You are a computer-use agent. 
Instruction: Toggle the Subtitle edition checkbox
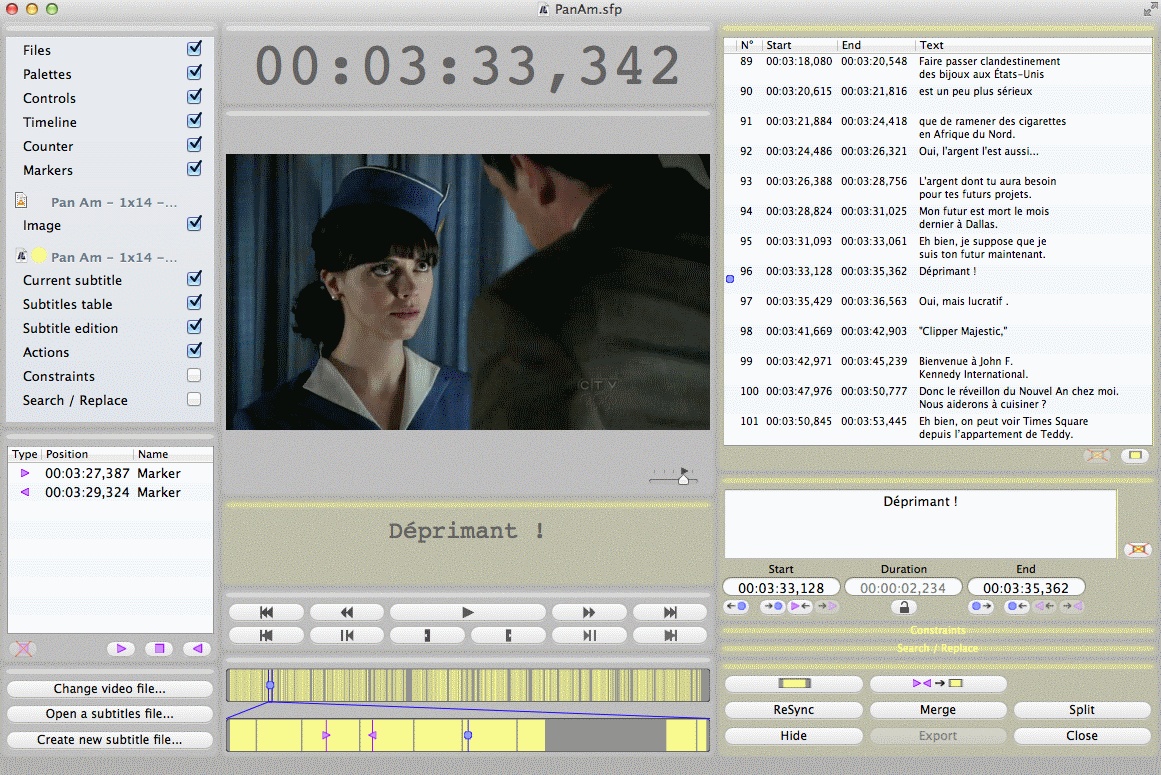[194, 326]
